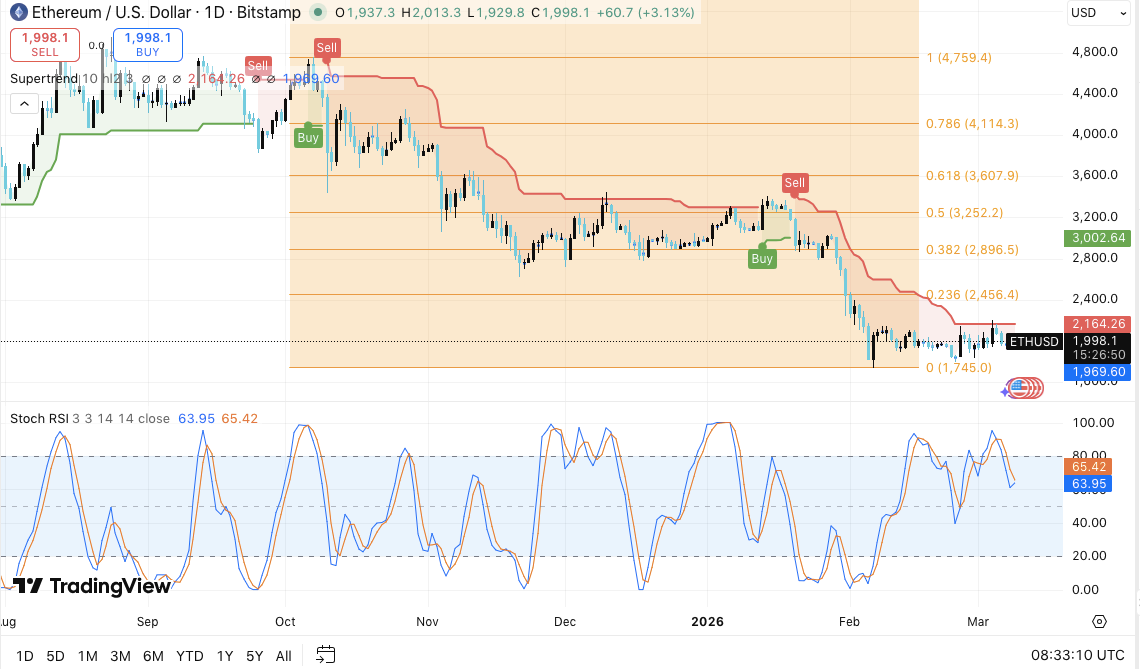1140x669 pixels.
Task: Click the Supertrend indicator label
Action: [x=44, y=78]
